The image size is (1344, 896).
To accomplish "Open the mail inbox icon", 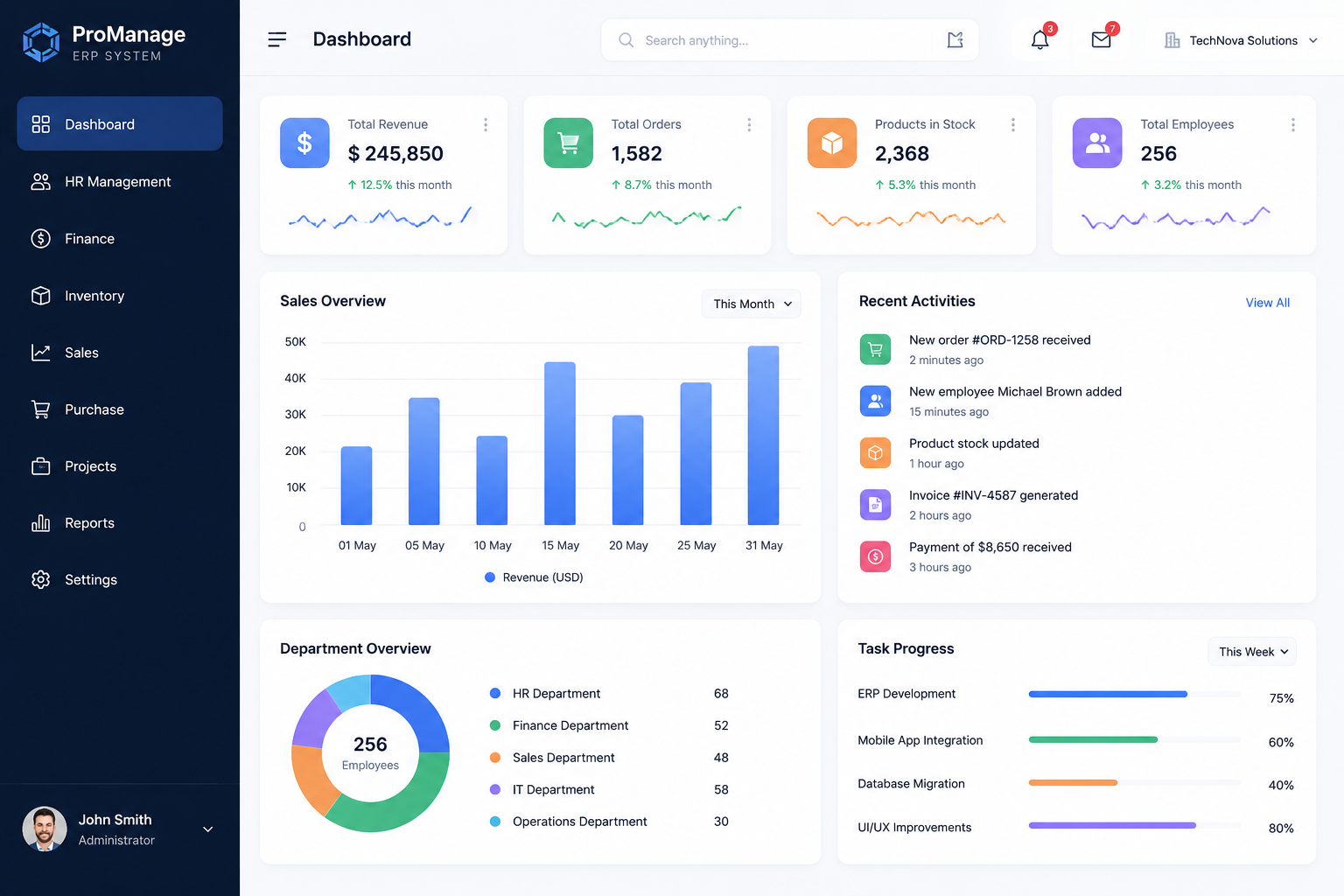I will [x=1101, y=40].
